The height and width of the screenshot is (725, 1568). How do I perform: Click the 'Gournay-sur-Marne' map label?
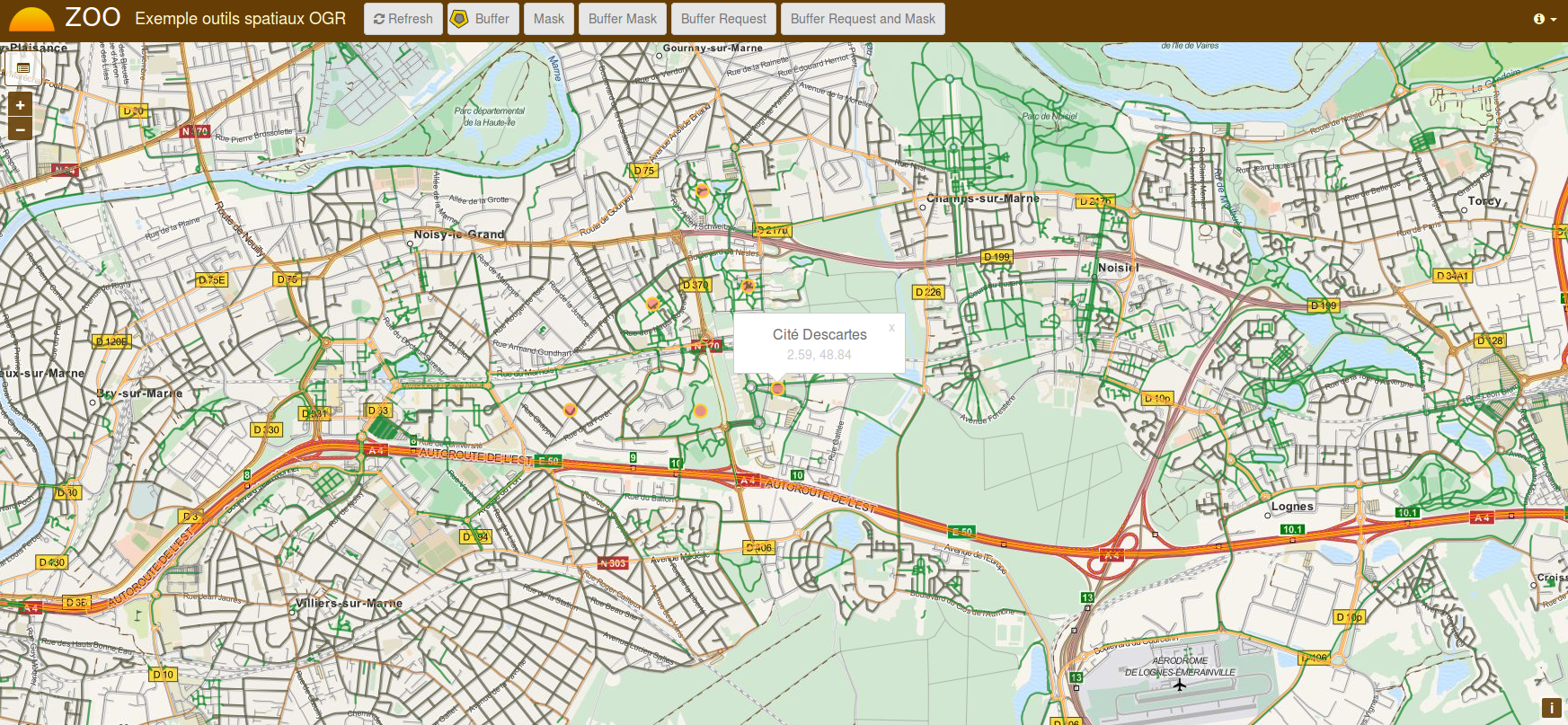coord(713,49)
